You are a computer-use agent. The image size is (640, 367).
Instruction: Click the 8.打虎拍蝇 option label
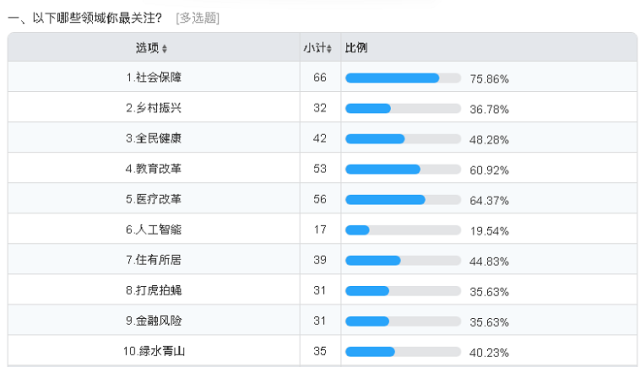point(153,290)
